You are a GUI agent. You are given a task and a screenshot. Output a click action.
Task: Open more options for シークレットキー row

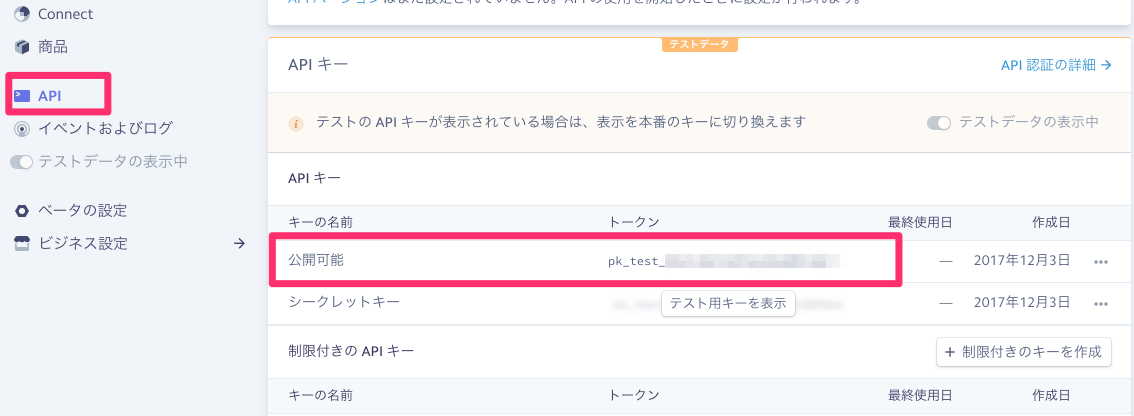click(1101, 304)
